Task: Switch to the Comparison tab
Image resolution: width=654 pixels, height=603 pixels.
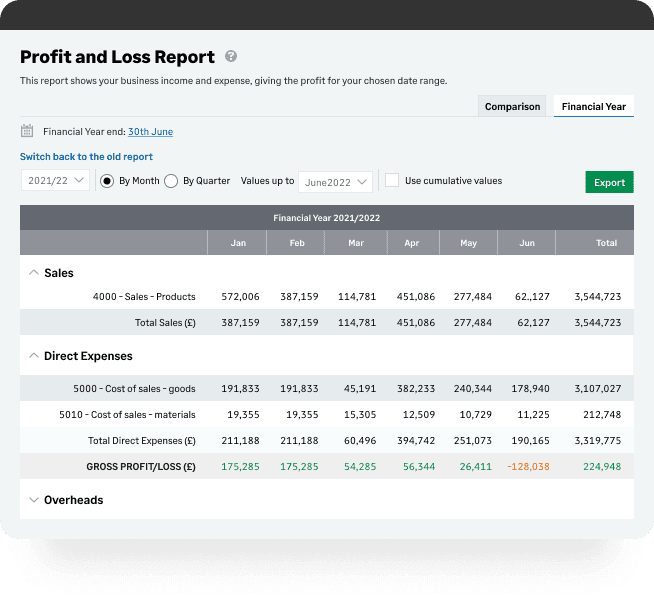Action: coord(512,106)
